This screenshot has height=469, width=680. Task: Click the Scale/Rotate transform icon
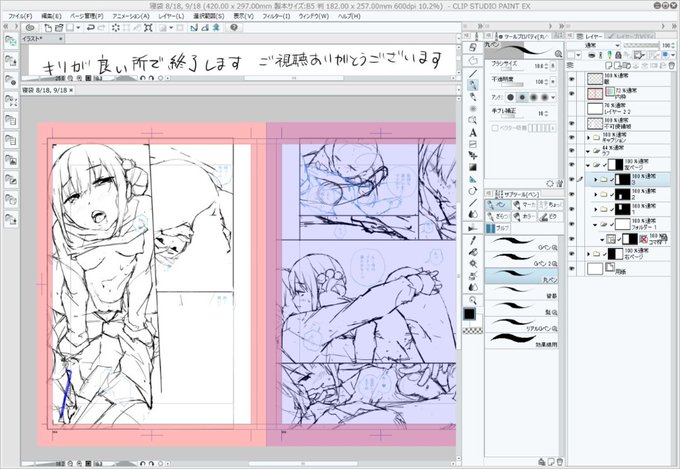(x=148, y=28)
